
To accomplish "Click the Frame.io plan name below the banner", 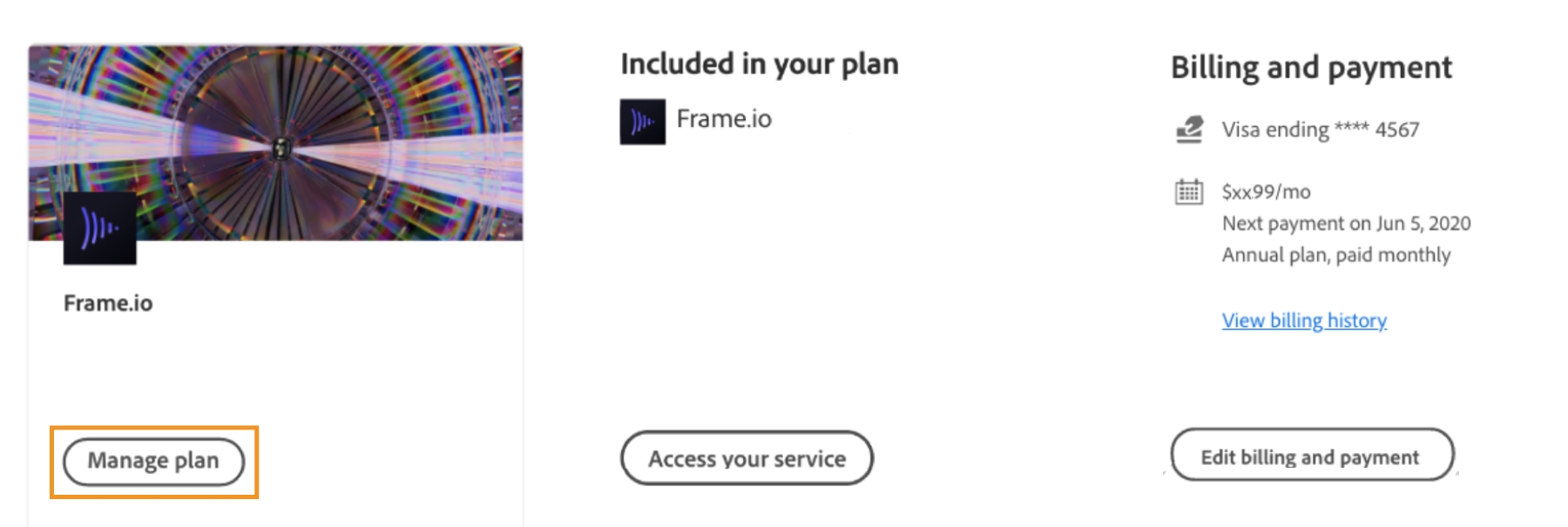I will 108,303.
